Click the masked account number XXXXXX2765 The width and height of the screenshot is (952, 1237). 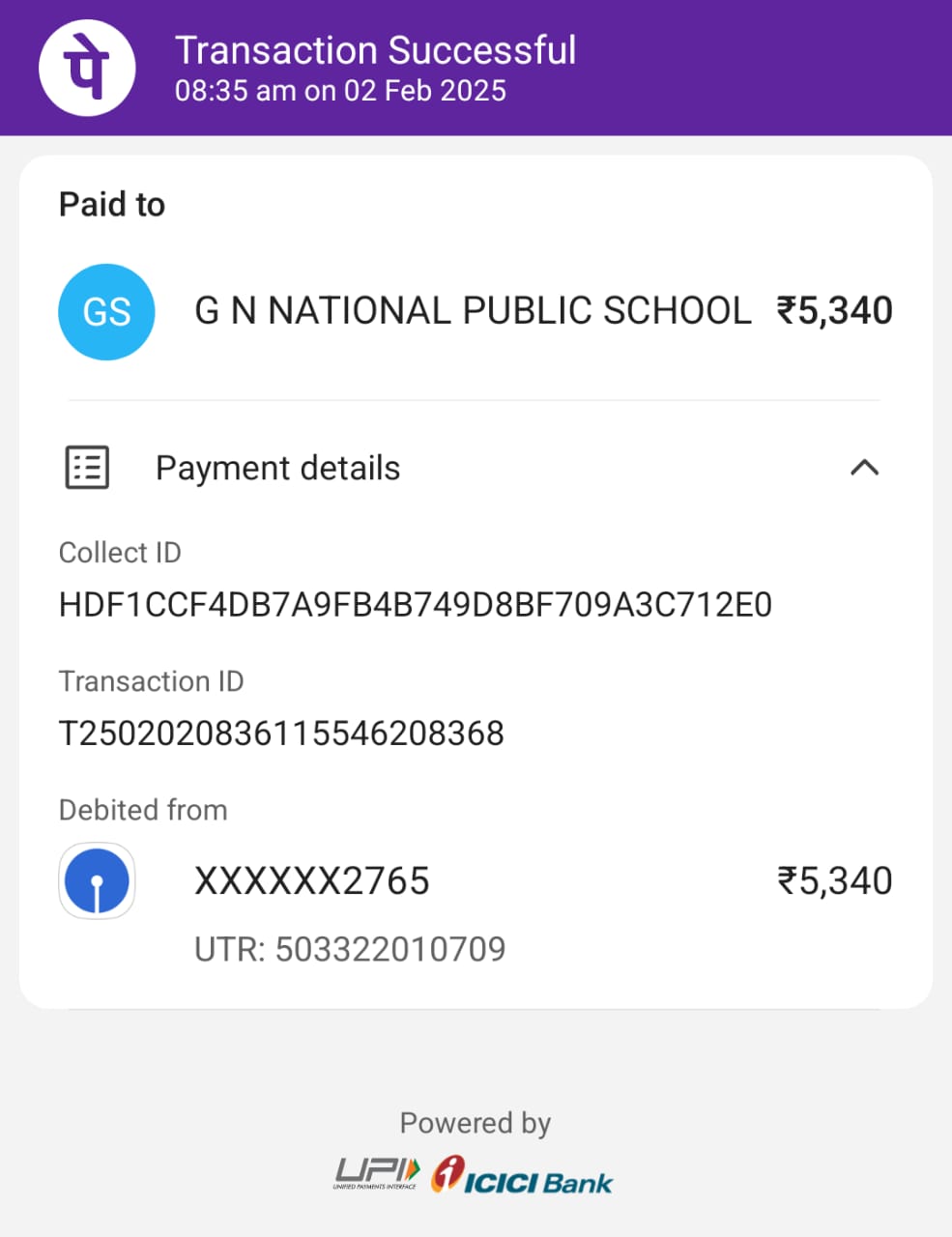coord(312,881)
